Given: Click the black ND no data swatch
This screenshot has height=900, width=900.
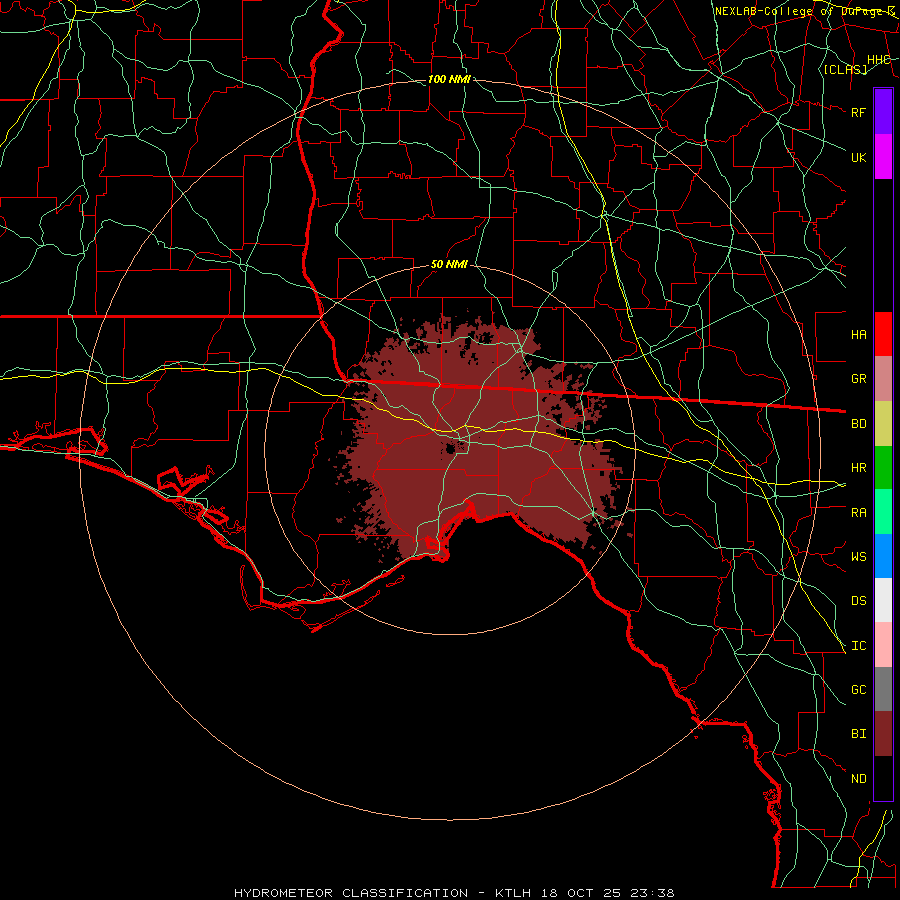Looking at the screenshot, I should [883, 778].
